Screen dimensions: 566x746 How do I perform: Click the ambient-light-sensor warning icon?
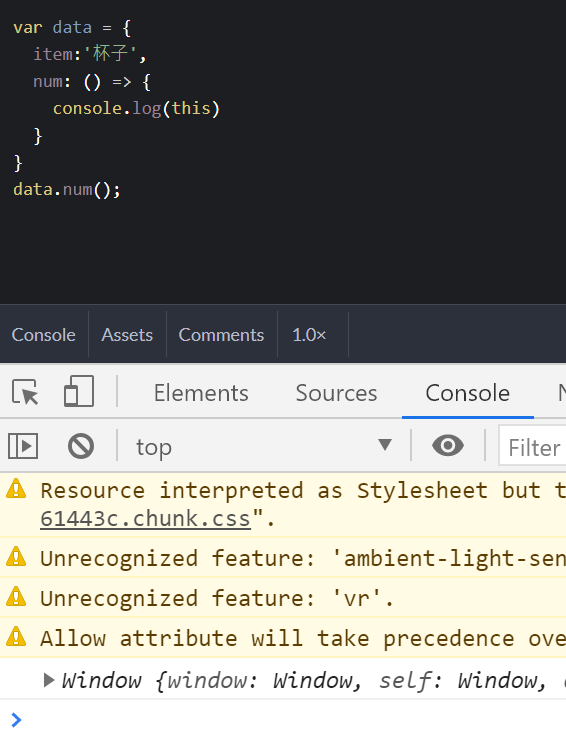tap(16, 557)
